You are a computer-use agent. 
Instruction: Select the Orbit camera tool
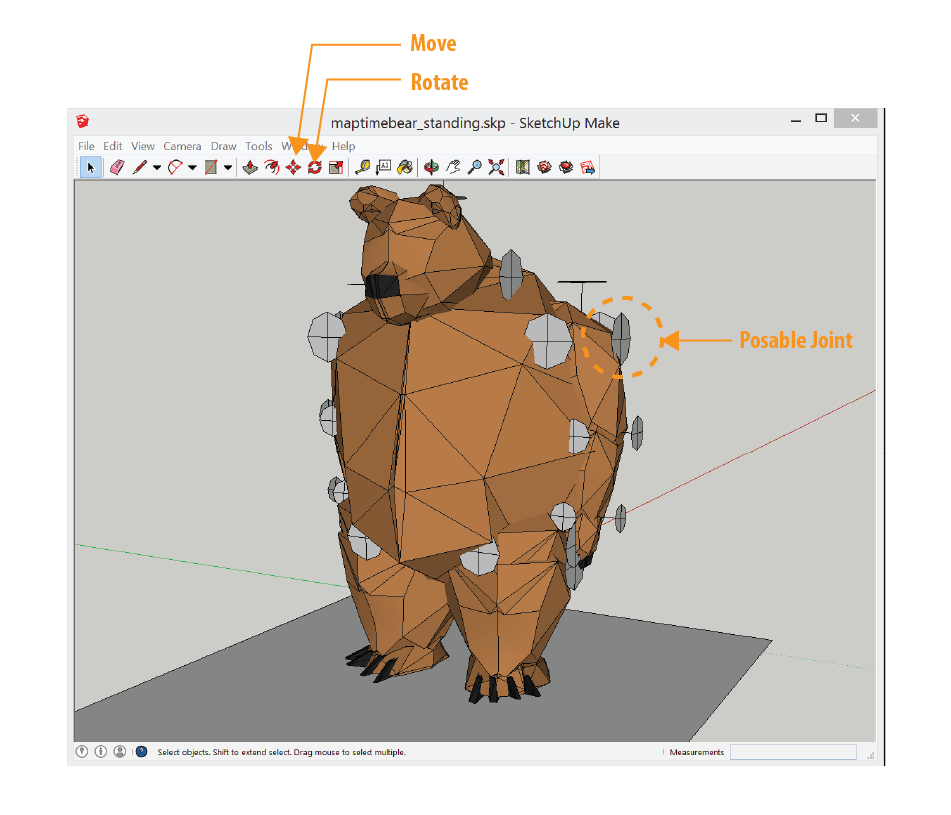[431, 167]
